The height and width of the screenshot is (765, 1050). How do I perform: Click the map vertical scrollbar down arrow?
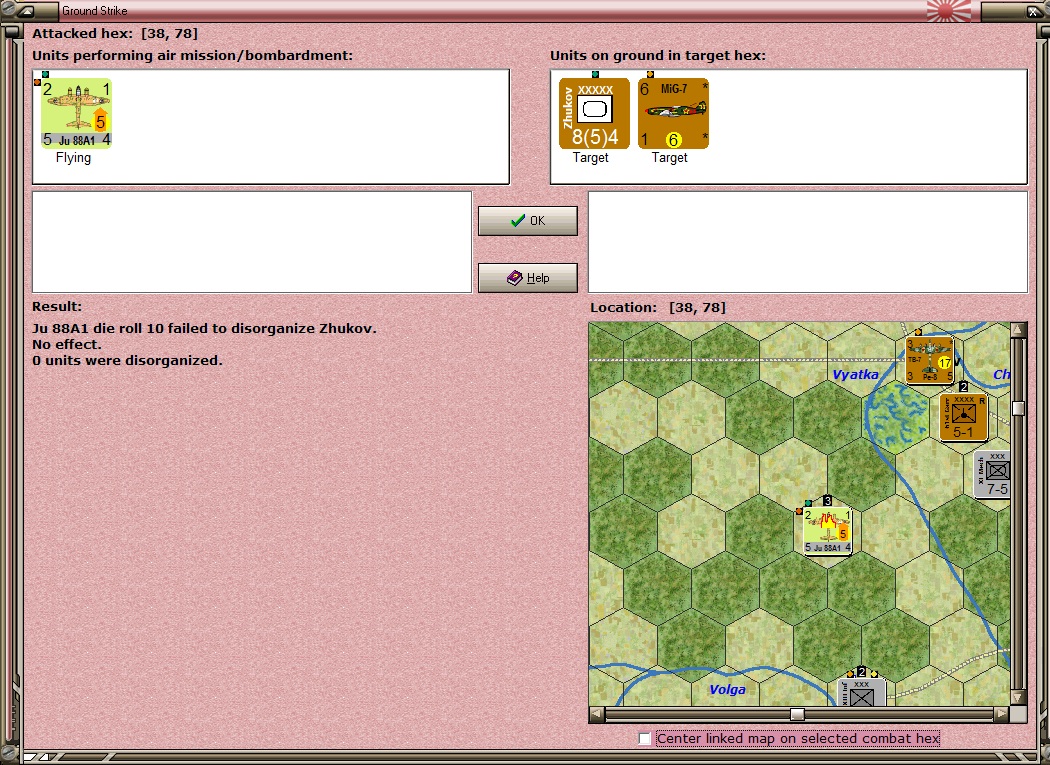(1019, 697)
